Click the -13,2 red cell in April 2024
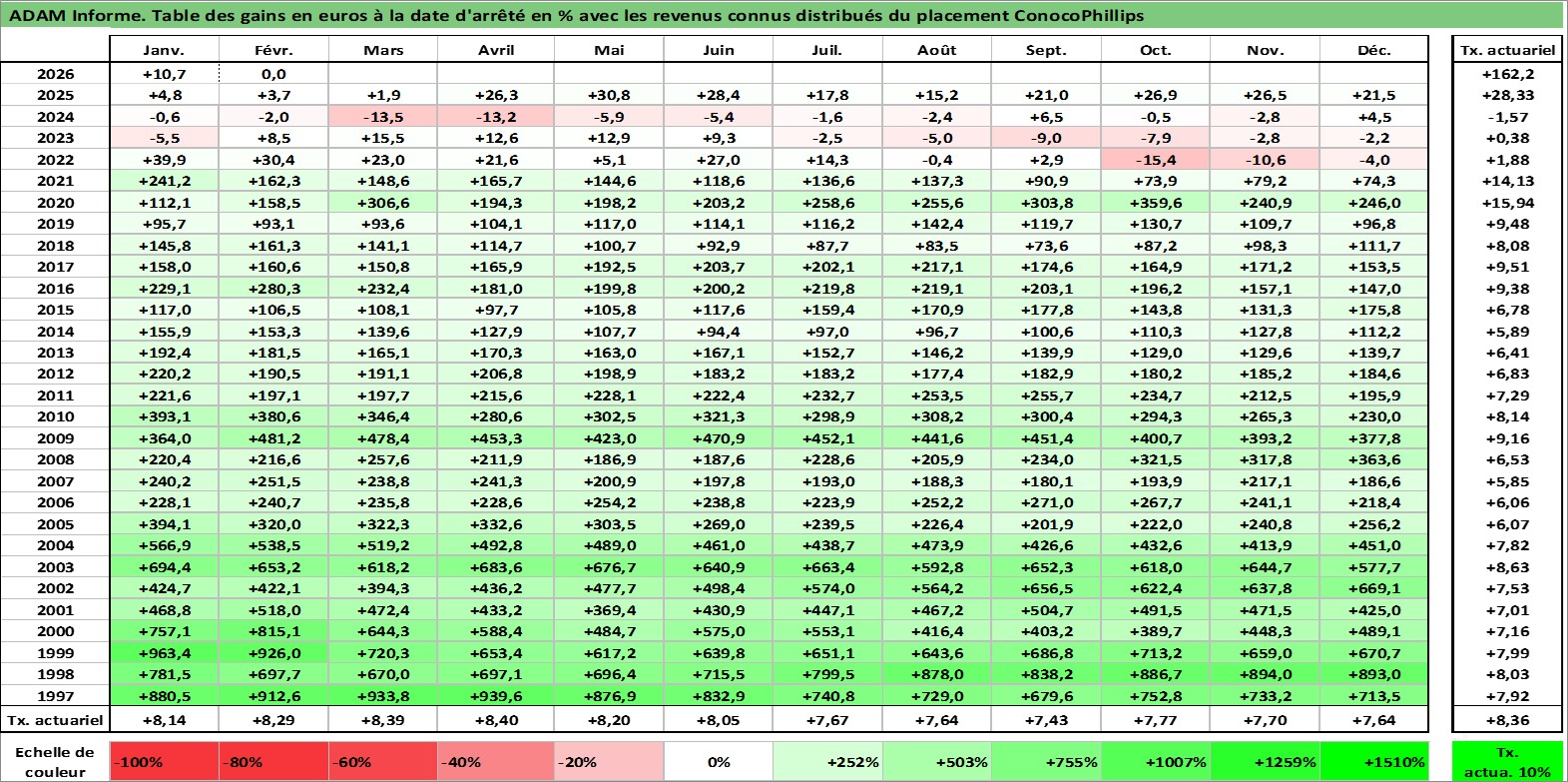The image size is (1568, 782). point(496,117)
